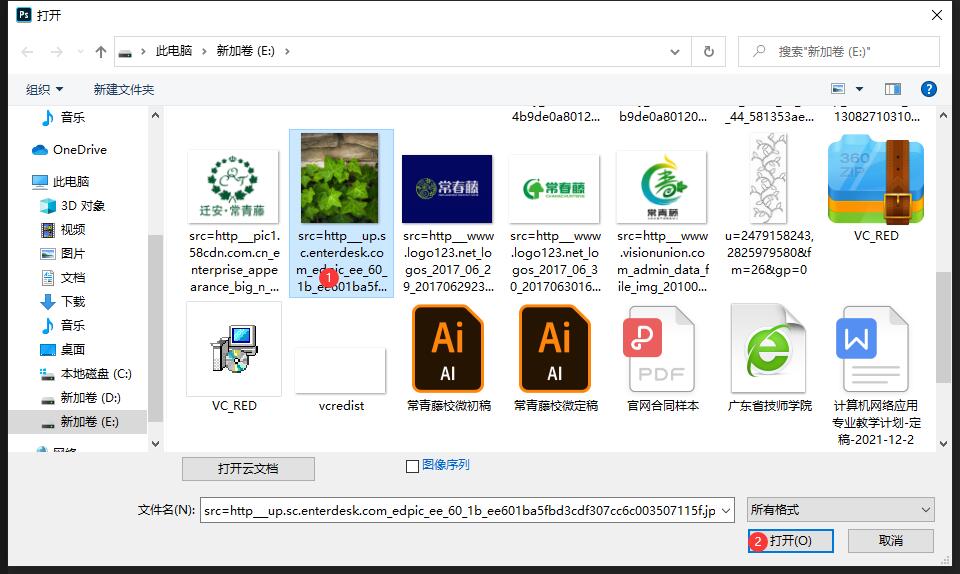Open the 所有格式 file type dropdown

[841, 510]
